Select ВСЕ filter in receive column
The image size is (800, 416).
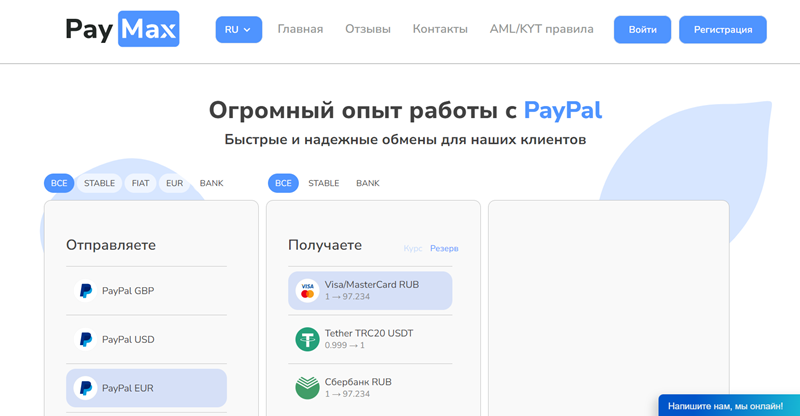coord(283,183)
